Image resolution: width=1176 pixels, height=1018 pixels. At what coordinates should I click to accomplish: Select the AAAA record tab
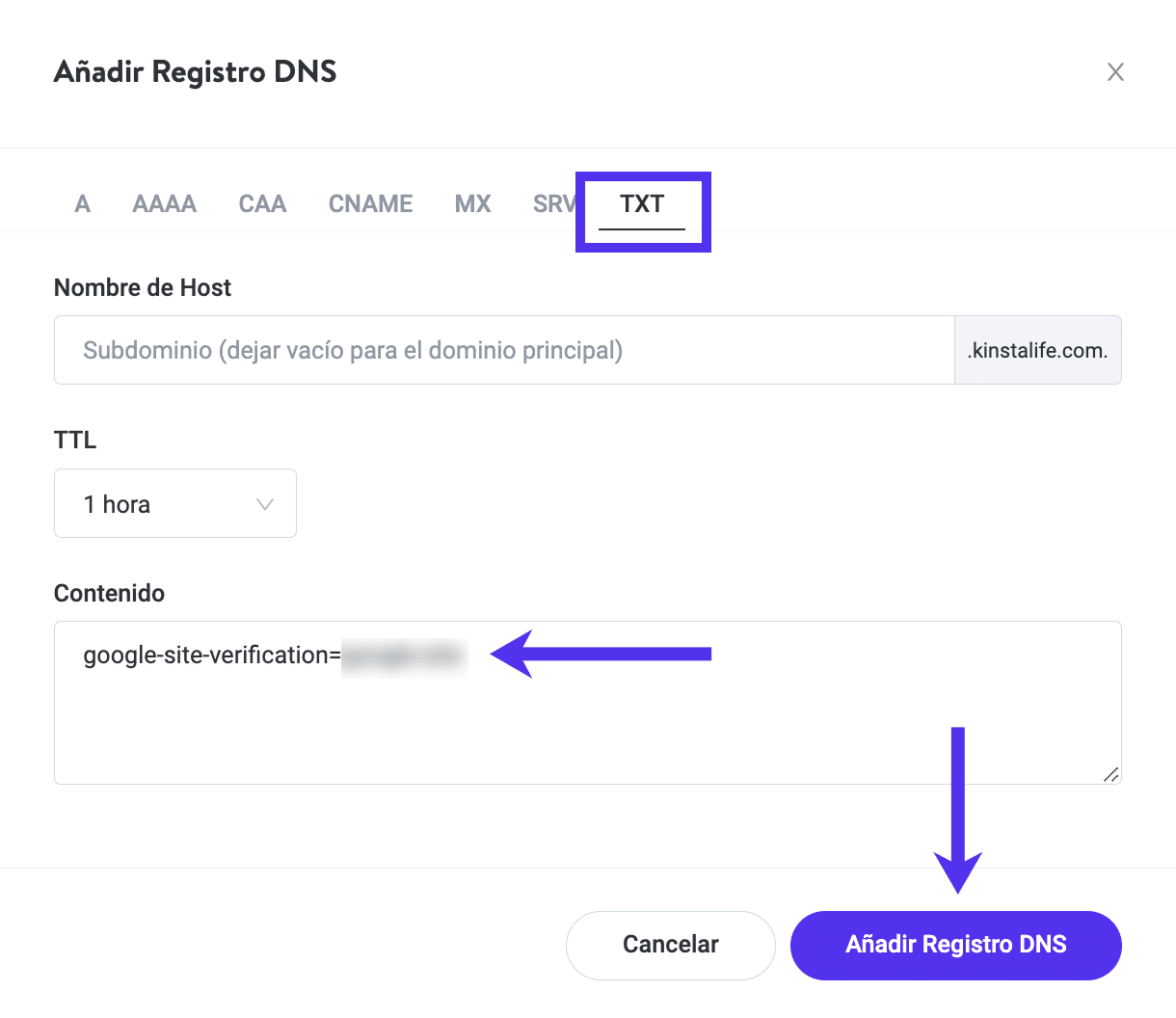click(x=165, y=204)
